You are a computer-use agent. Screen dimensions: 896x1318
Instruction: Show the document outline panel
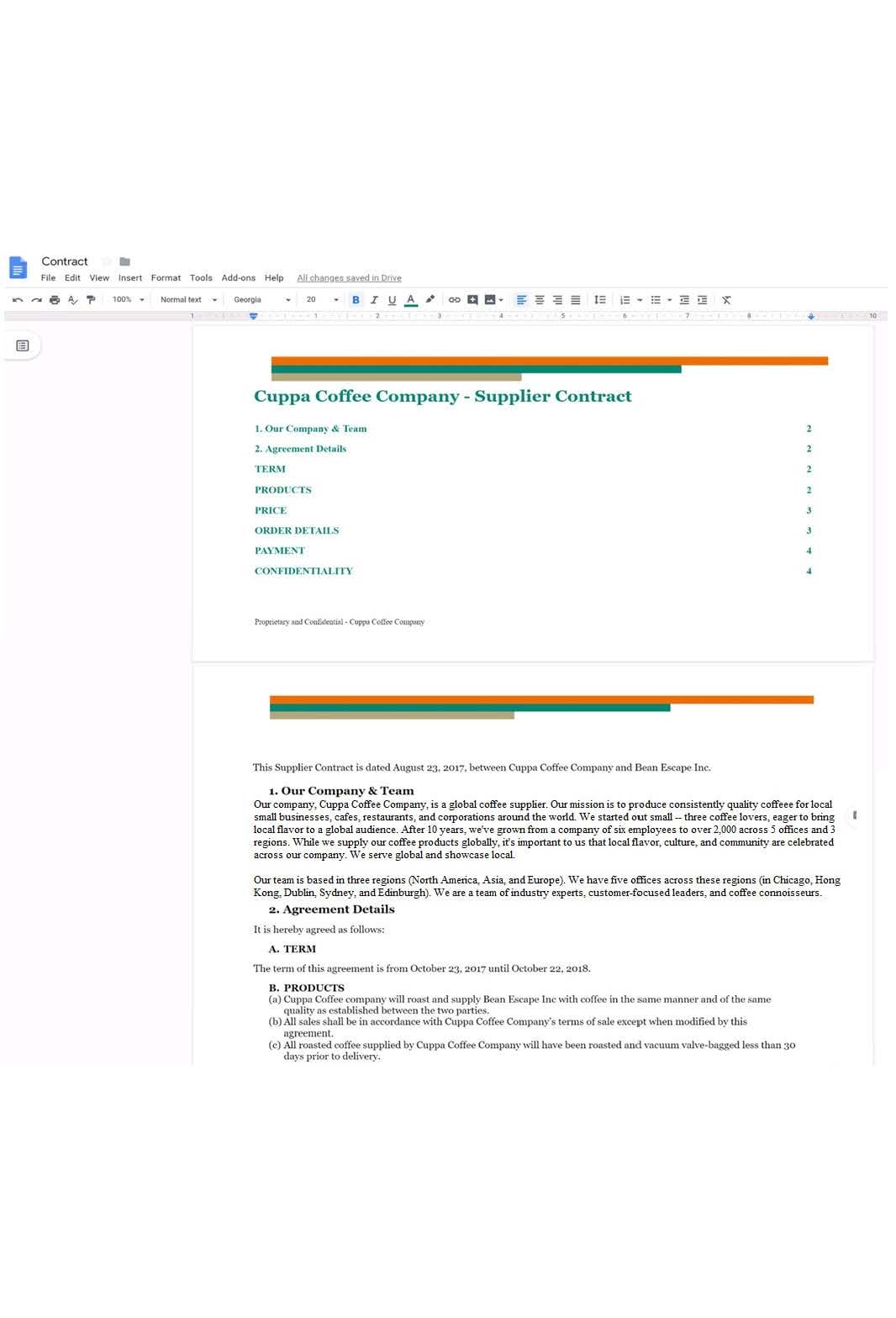(x=23, y=345)
